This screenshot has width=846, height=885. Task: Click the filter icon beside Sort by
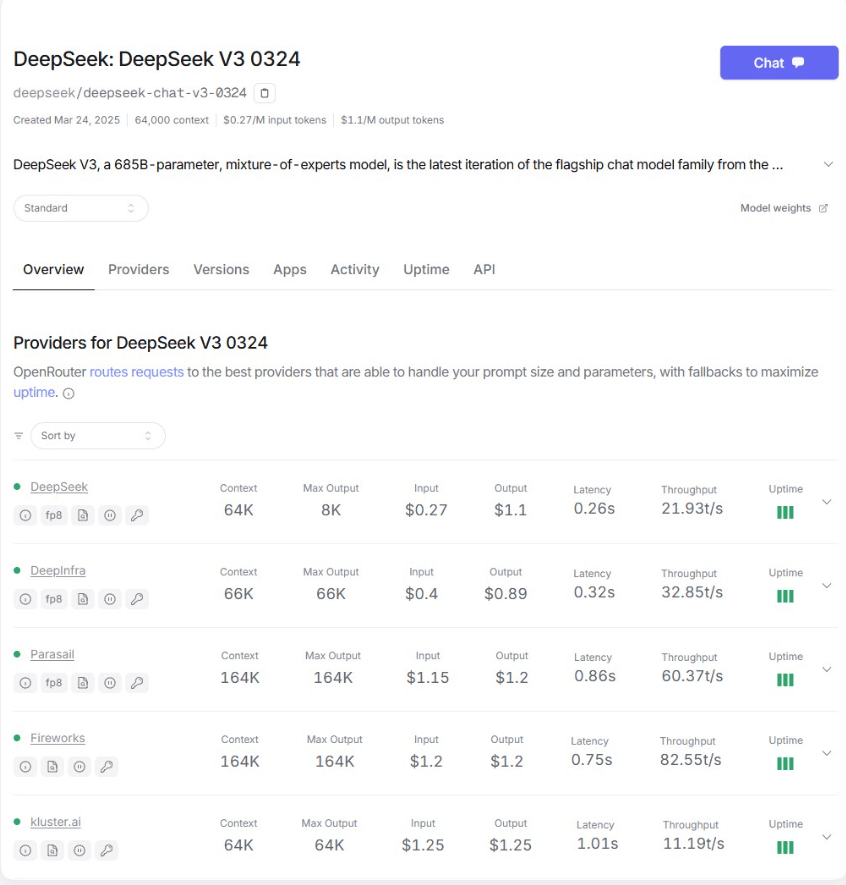[x=19, y=436]
